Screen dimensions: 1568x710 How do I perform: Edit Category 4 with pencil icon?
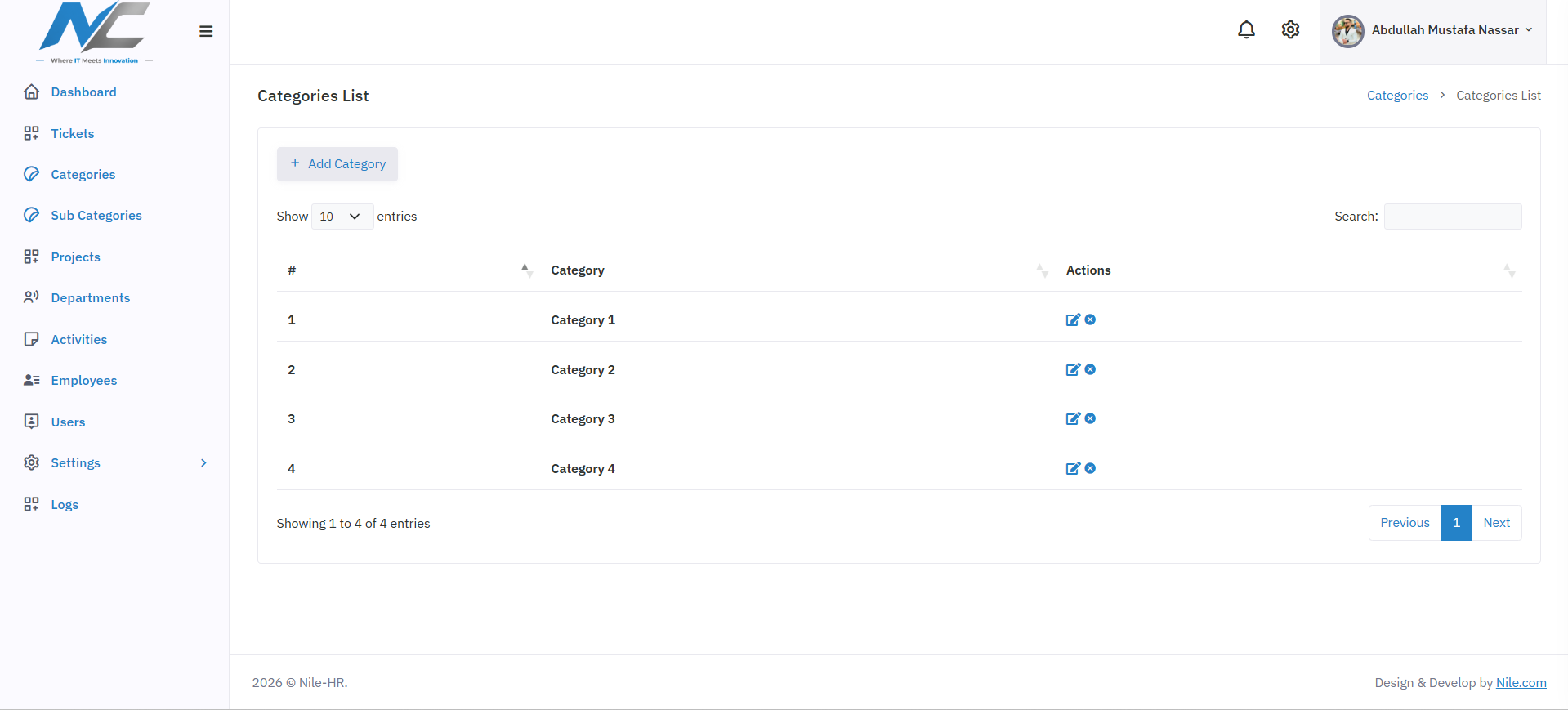pos(1073,468)
